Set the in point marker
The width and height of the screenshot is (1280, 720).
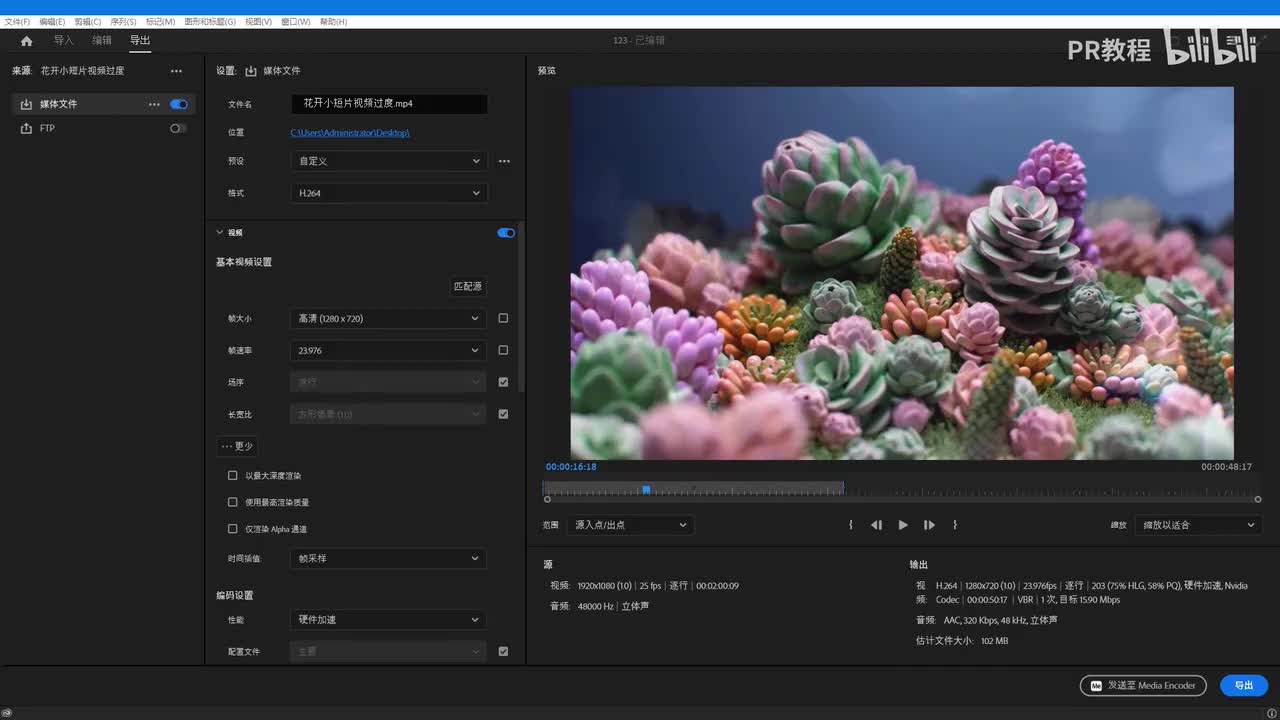pos(851,525)
